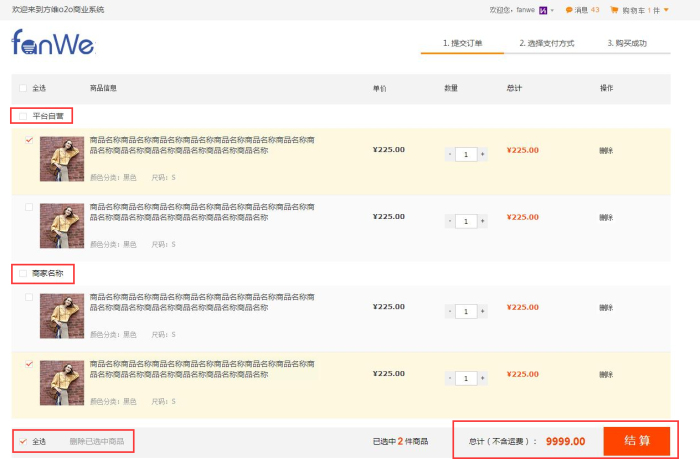Click 删除 for checked 平台自营 product
The height and width of the screenshot is (459, 700).
[x=606, y=150]
